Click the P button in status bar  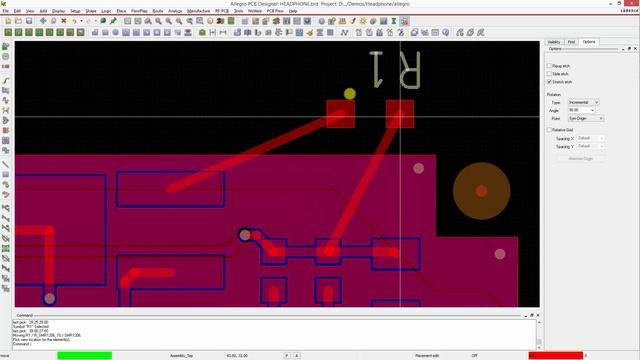point(287,356)
